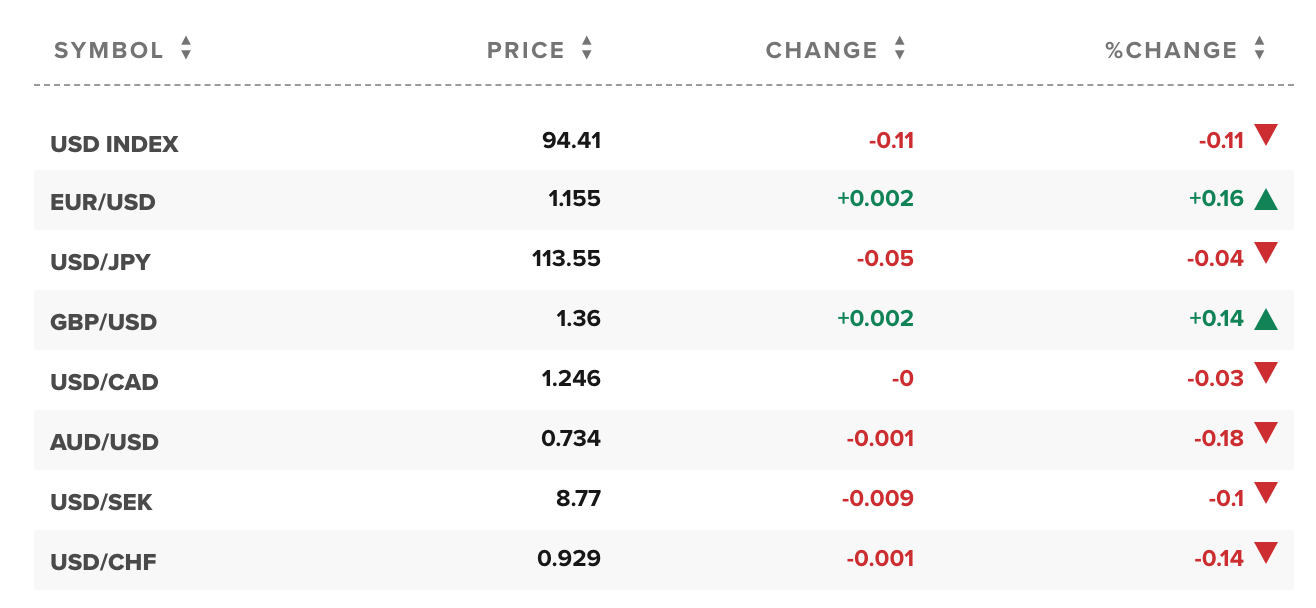This screenshot has width=1316, height=608.
Task: Sort by the %CHANGE column arrows
Action: coord(1259,49)
